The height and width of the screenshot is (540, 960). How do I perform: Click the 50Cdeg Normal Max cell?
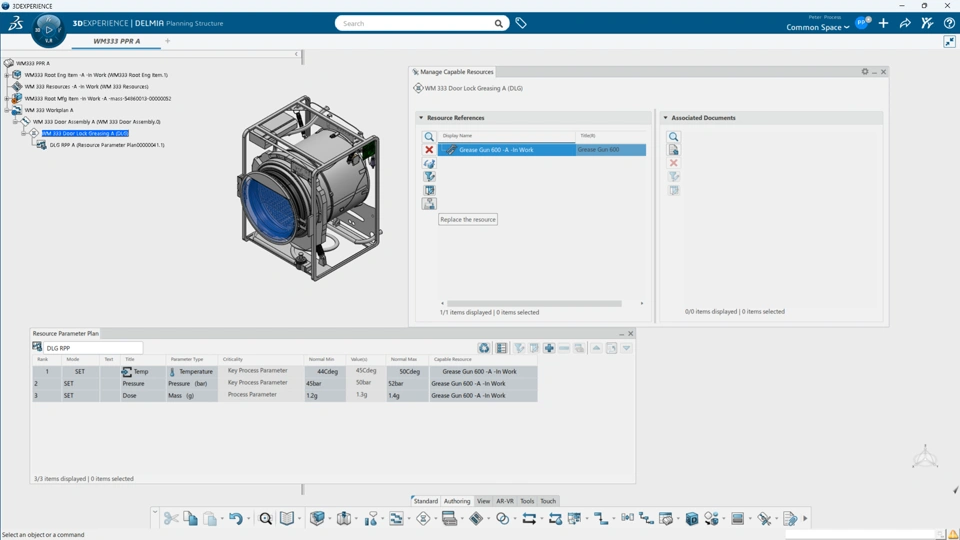coord(407,372)
